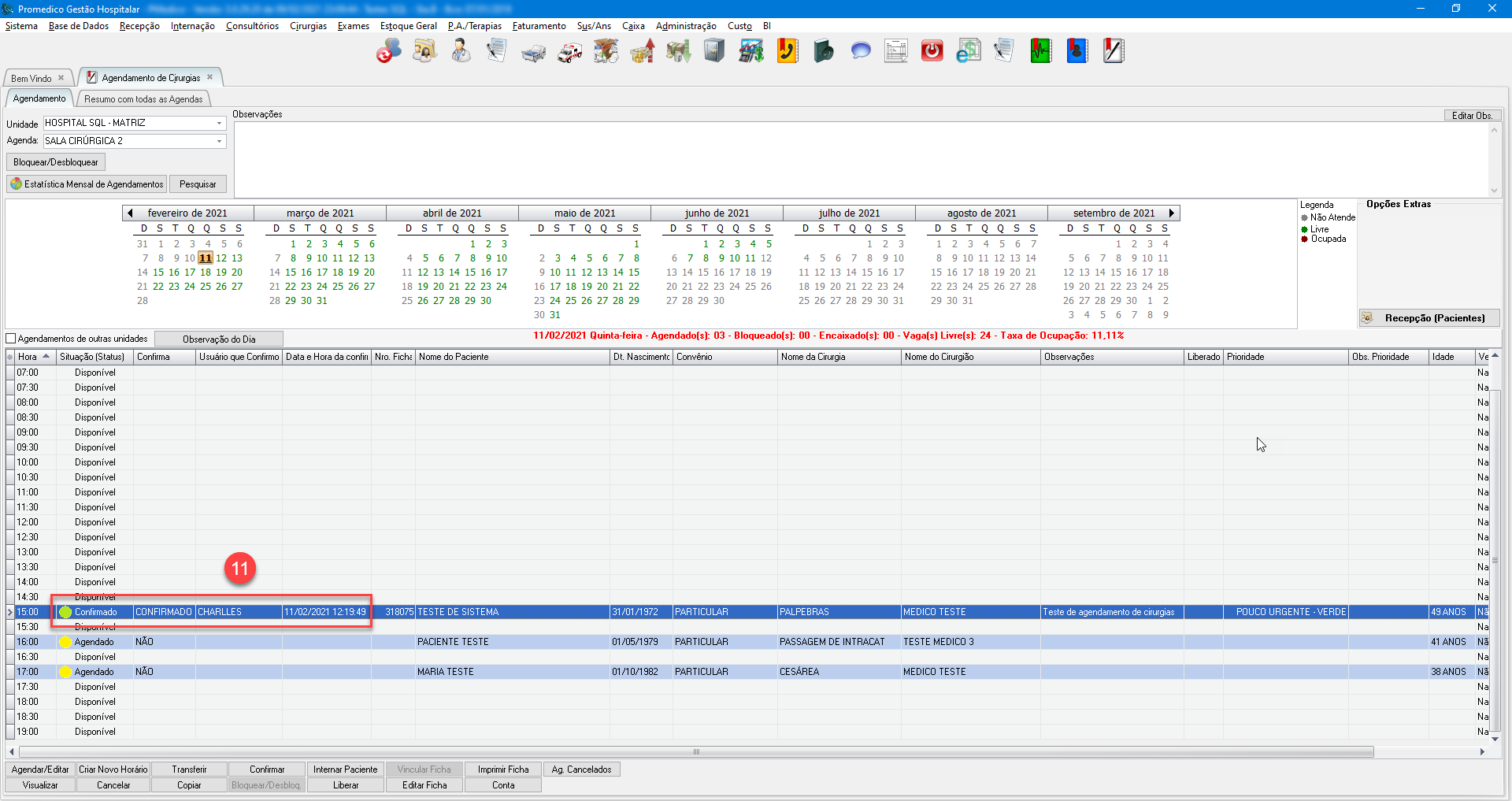Click the phone book toolbar icon
This screenshot has height=801, width=1512.
787,51
